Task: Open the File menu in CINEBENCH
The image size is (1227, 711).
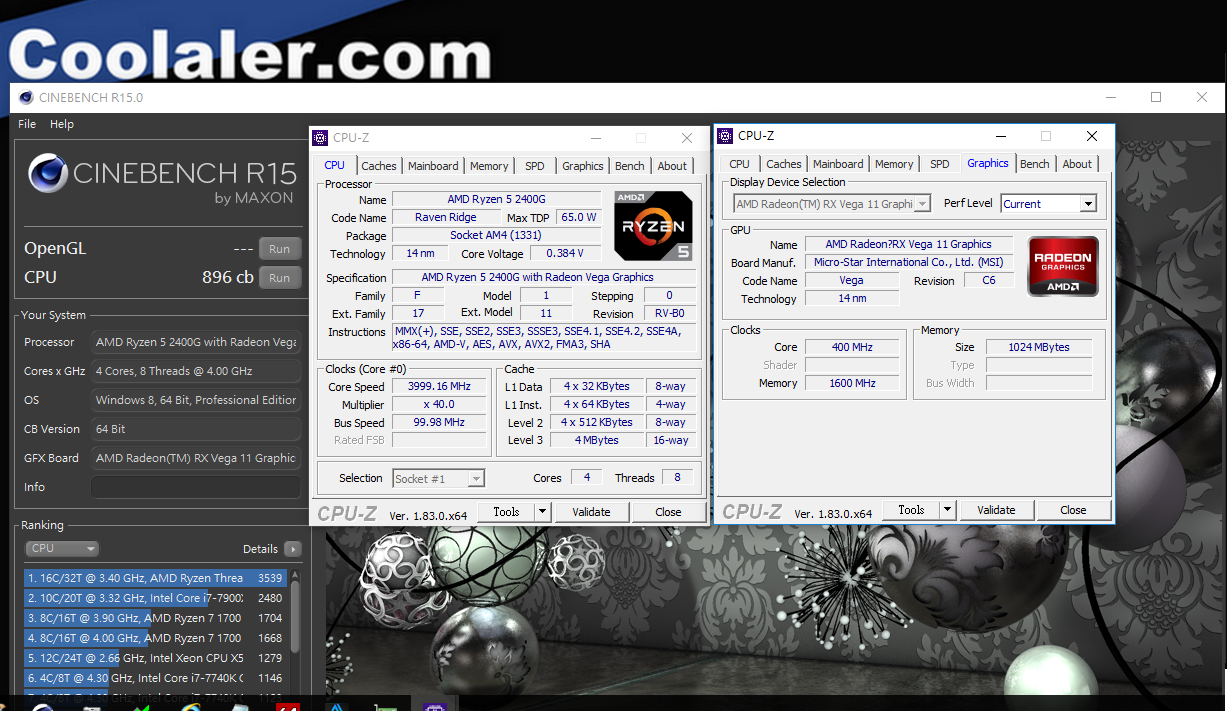Action: coord(27,124)
